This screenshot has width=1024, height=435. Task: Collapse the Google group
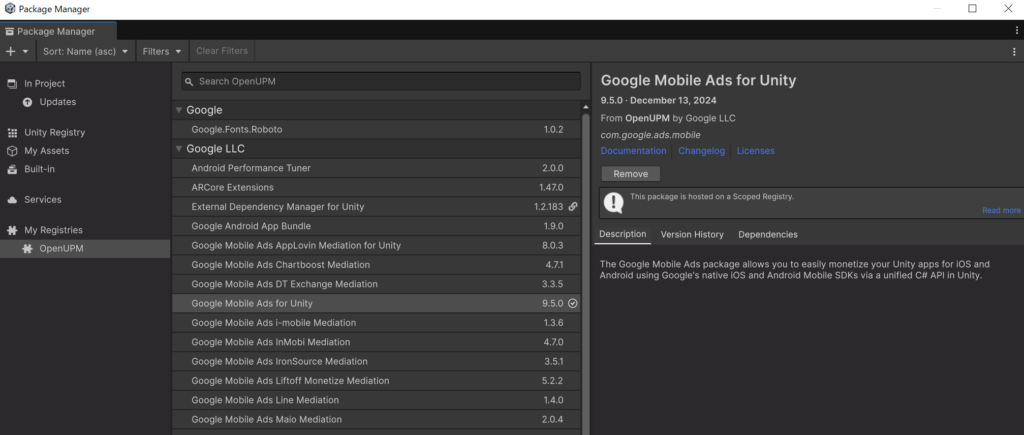click(x=179, y=110)
